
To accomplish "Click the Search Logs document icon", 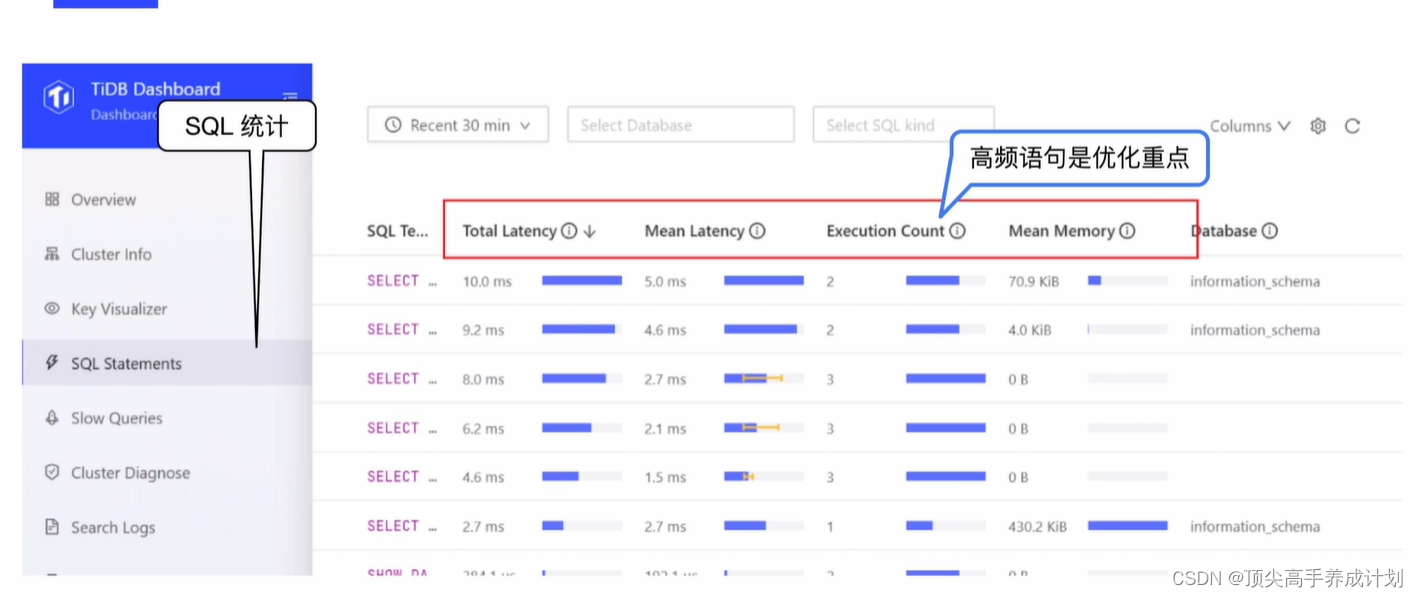I will click(x=53, y=527).
